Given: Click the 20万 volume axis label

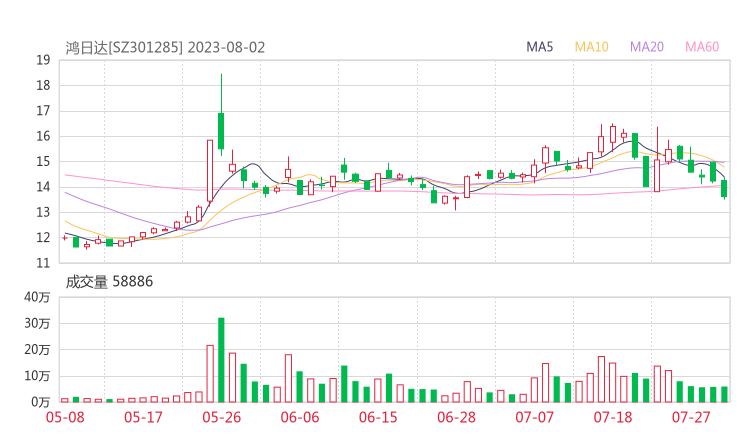Looking at the screenshot, I should (x=37, y=350).
